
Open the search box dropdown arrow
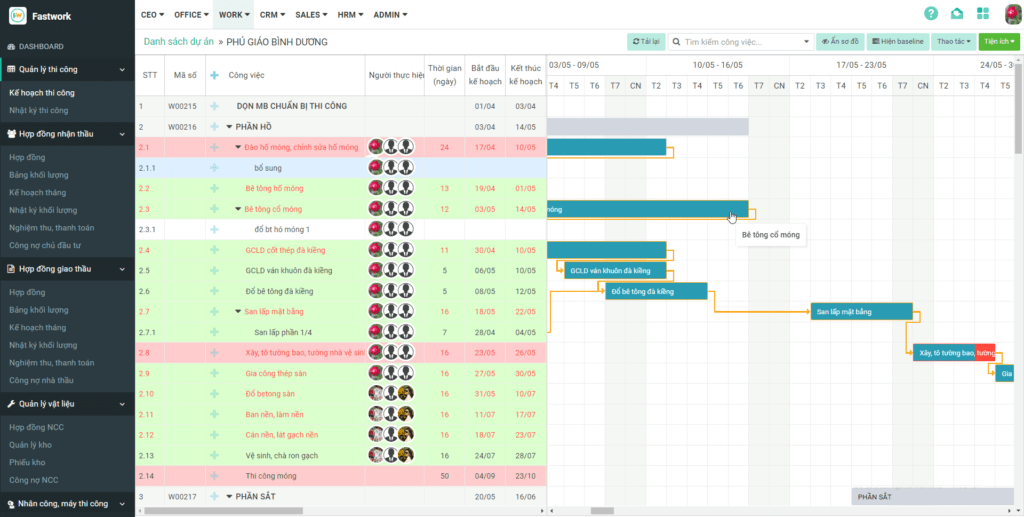806,42
